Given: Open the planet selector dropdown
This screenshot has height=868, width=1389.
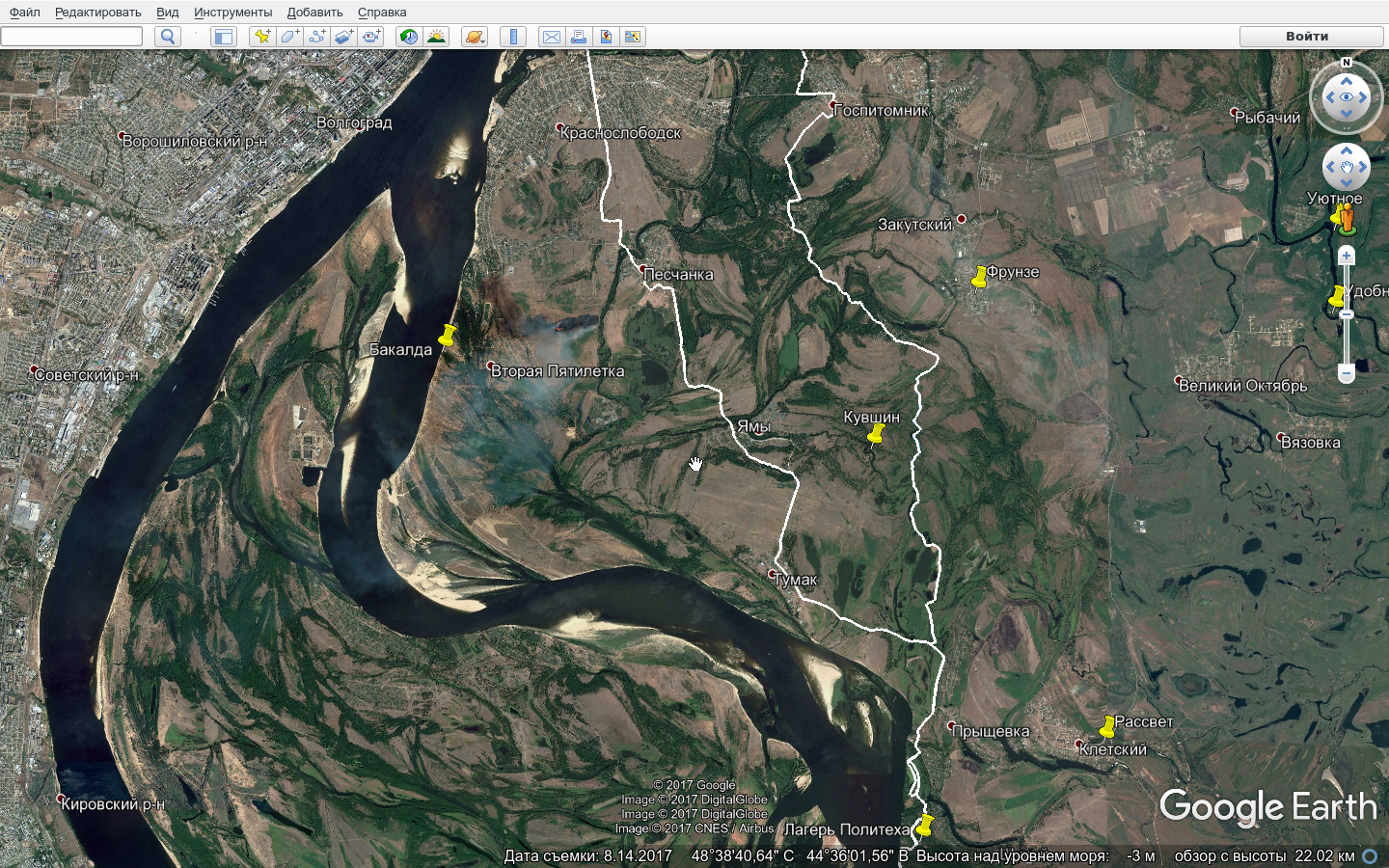Looking at the screenshot, I should [x=475, y=37].
